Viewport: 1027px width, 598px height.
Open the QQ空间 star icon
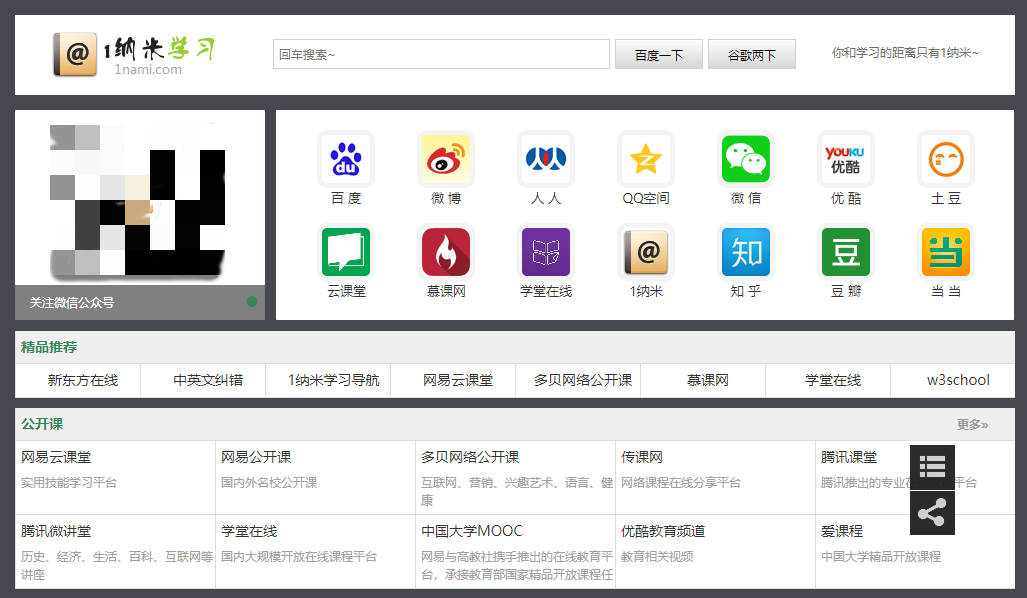pos(646,159)
